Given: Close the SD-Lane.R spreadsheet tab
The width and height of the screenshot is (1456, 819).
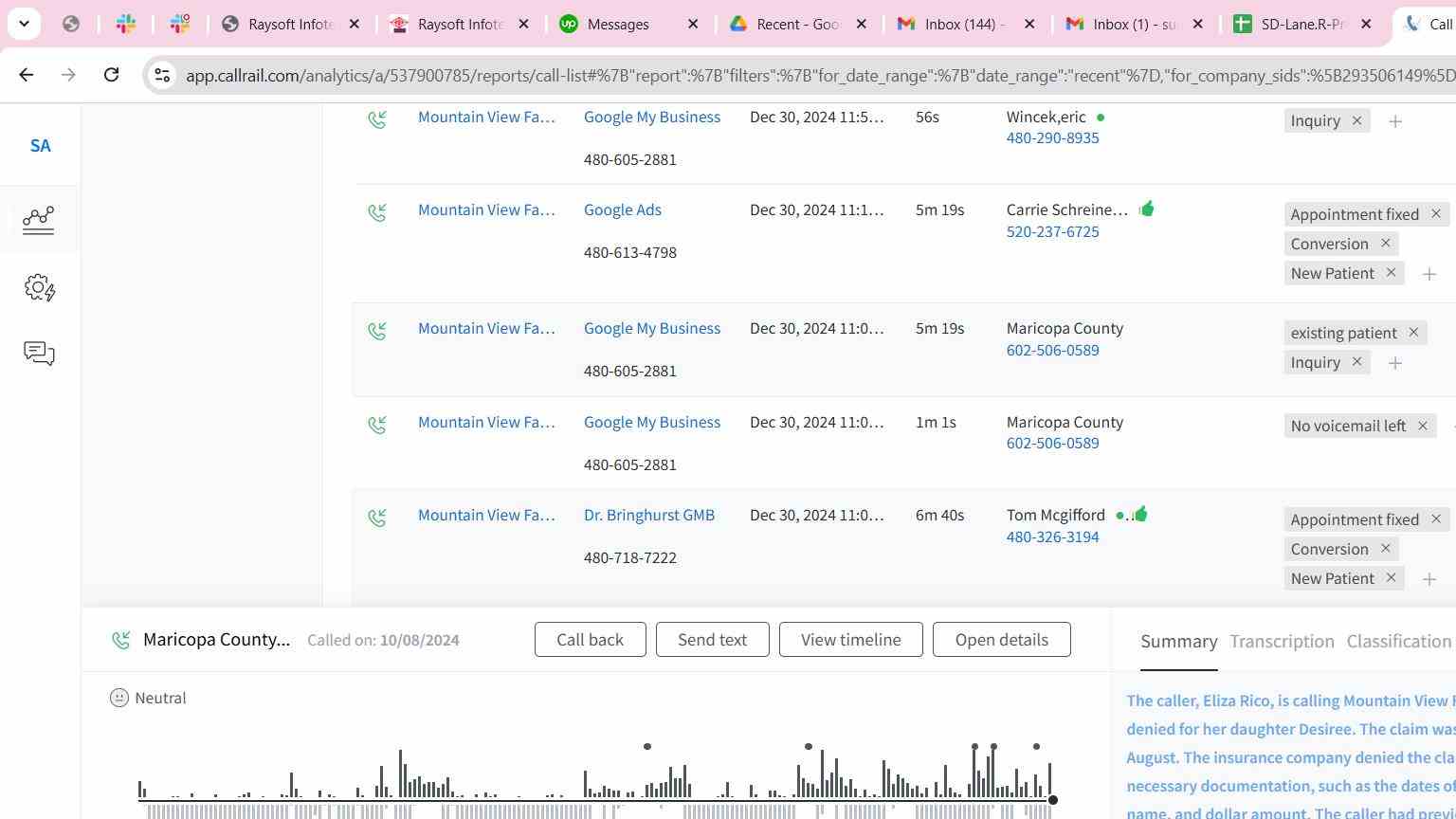Looking at the screenshot, I should click(x=1366, y=25).
